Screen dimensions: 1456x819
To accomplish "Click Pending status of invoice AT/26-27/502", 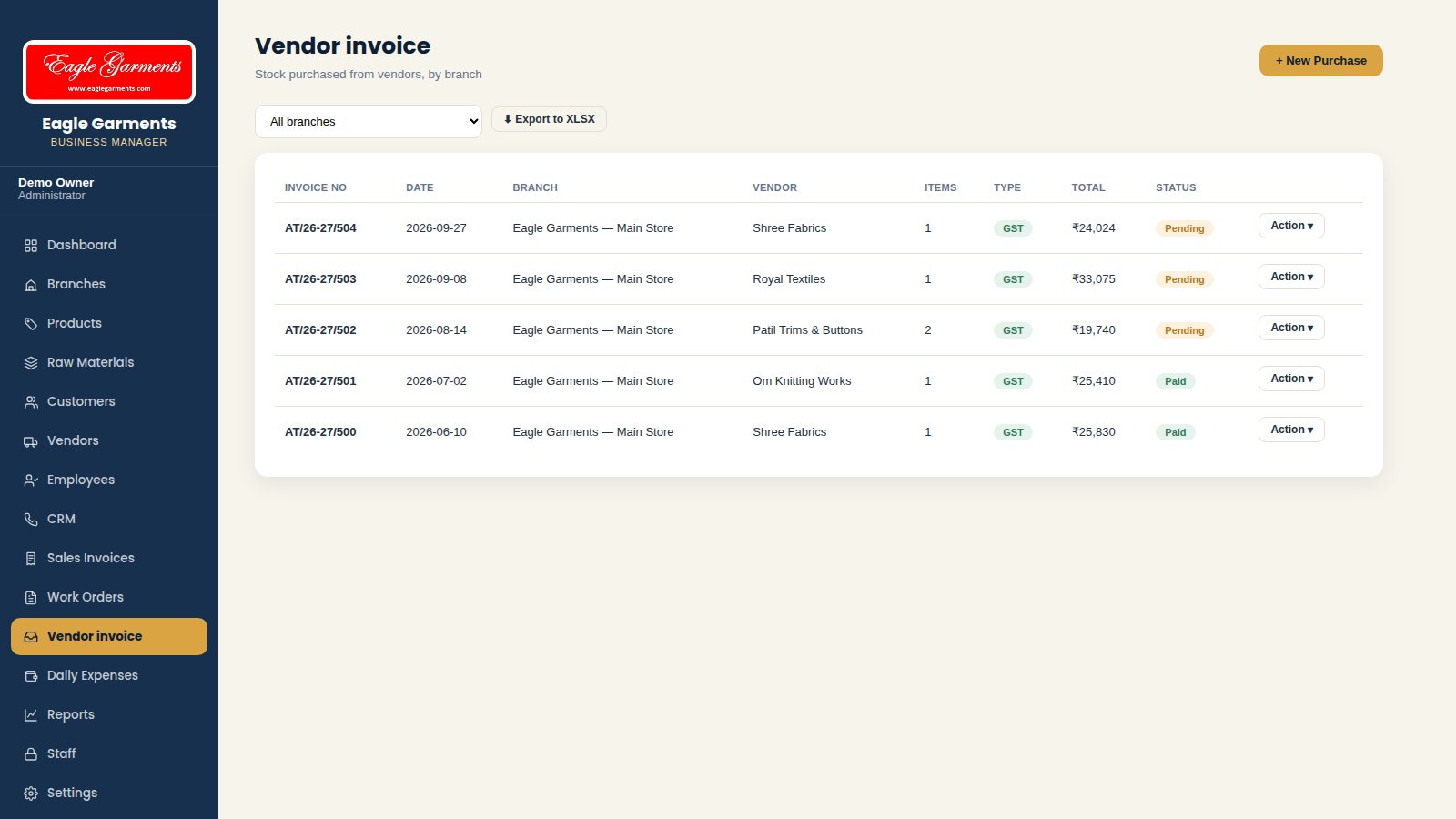I will point(1184,330).
